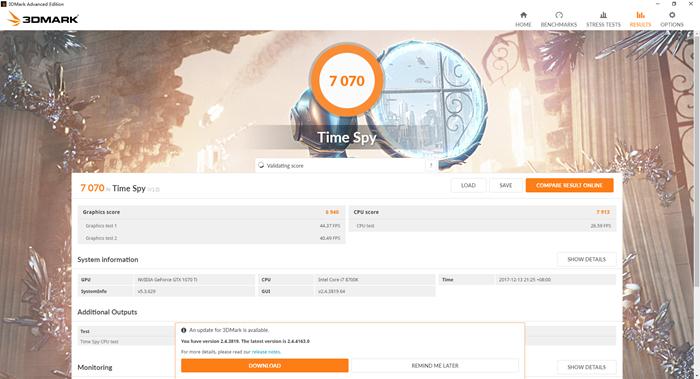Click COMPARE RESULT ONLINE
Screen dimensions: 700x379
(569, 185)
